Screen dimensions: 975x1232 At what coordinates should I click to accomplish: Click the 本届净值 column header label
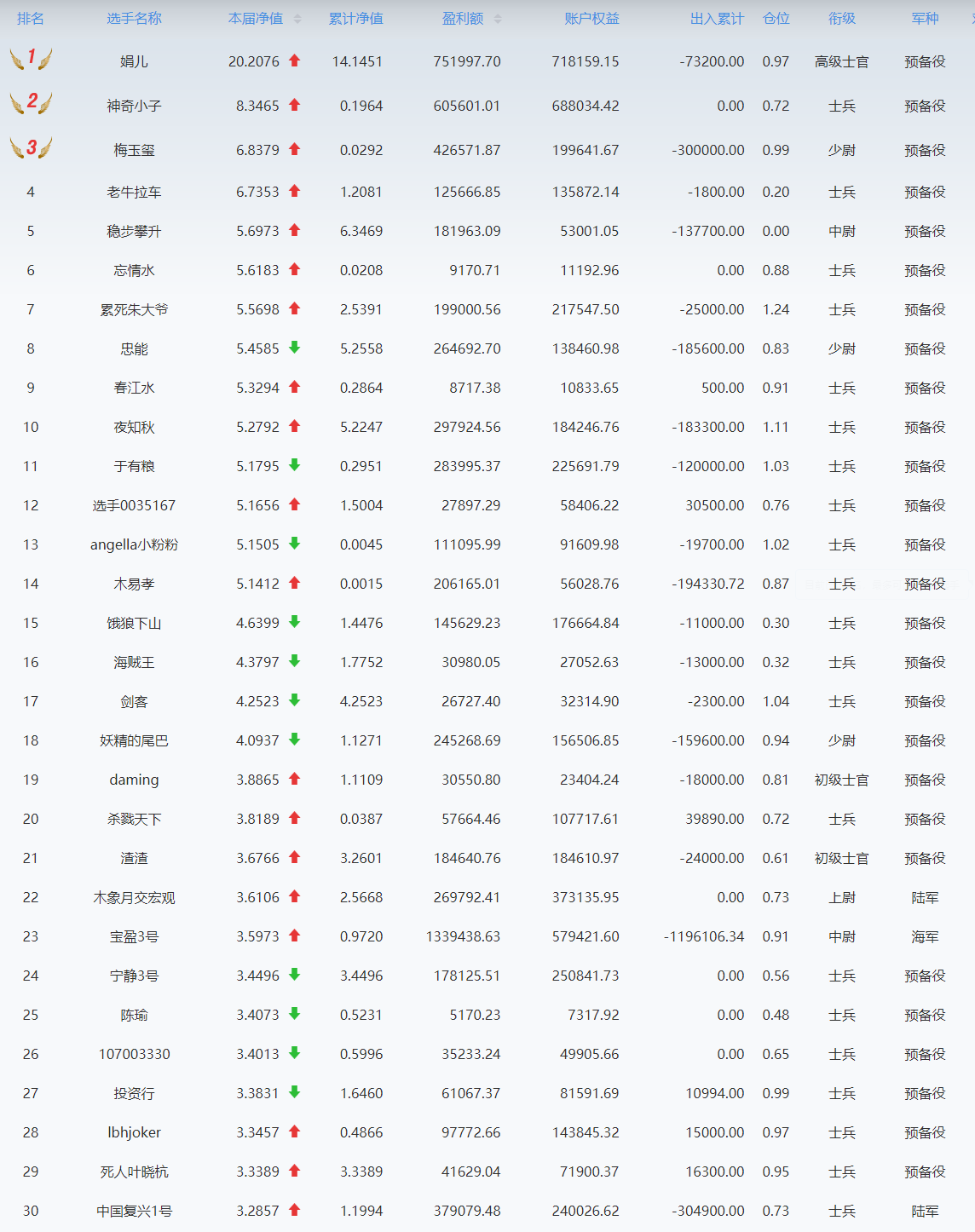[256, 19]
